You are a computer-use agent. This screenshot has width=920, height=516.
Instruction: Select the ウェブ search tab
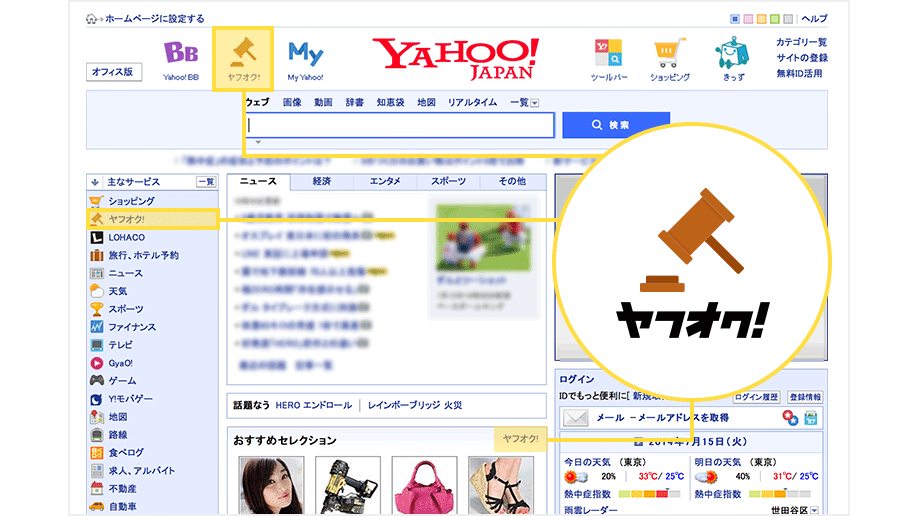pos(258,102)
